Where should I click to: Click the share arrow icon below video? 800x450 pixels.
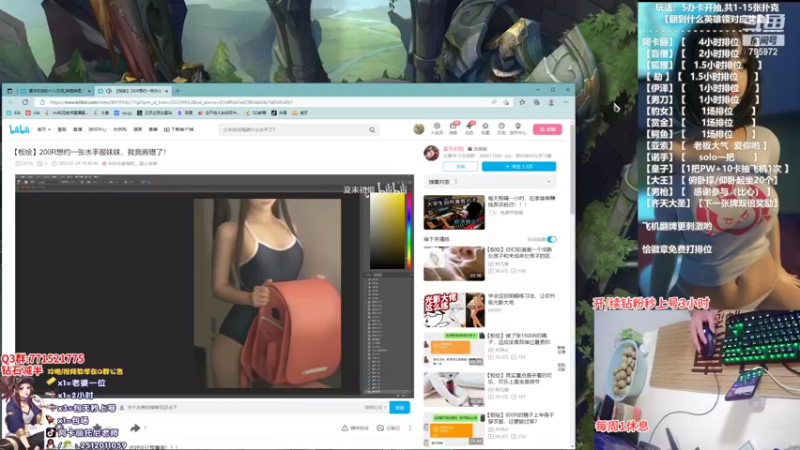135,428
